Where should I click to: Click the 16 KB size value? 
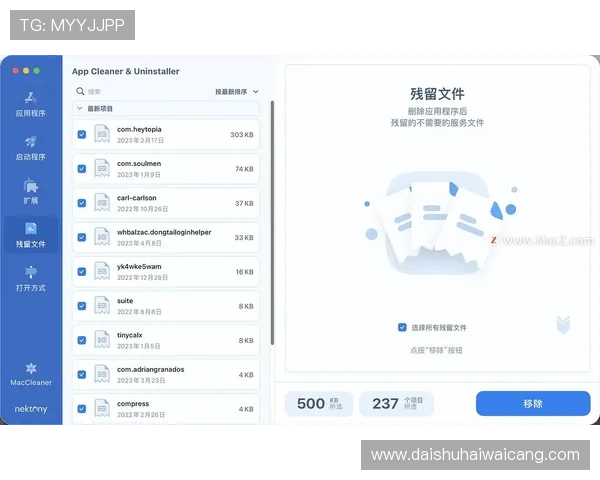245,272
